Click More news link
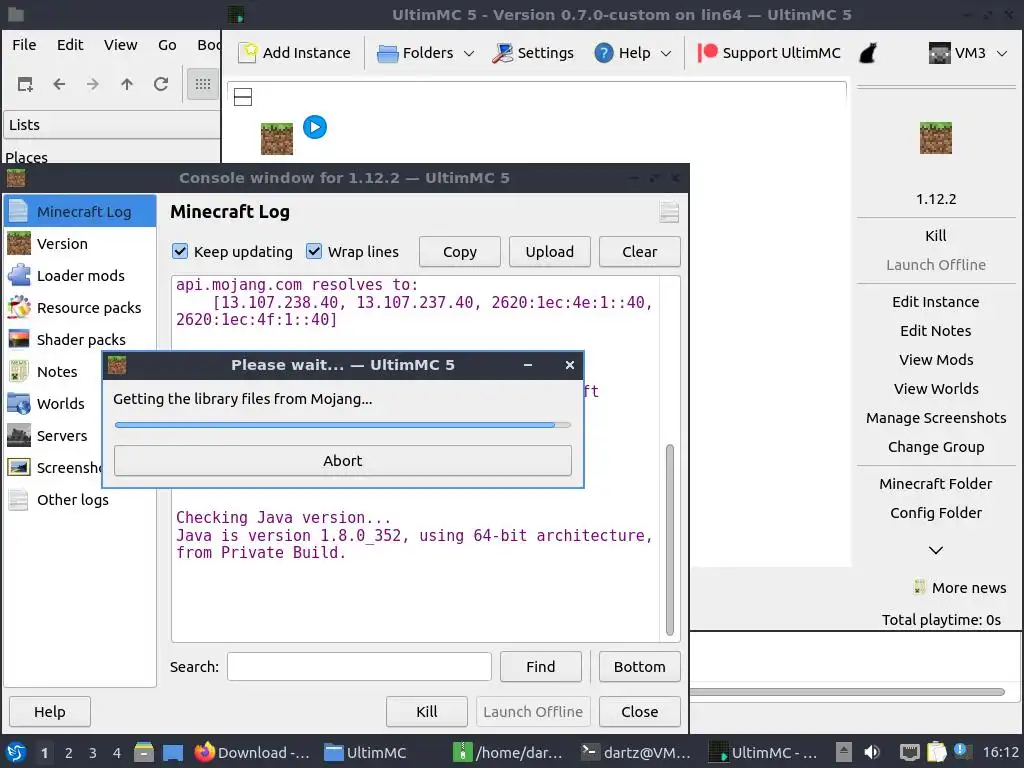 click(960, 588)
